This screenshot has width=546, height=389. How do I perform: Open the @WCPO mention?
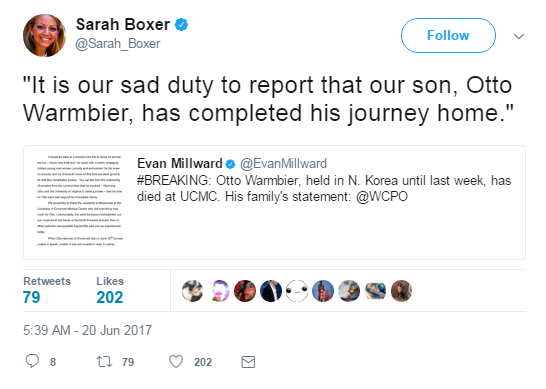pos(382,197)
